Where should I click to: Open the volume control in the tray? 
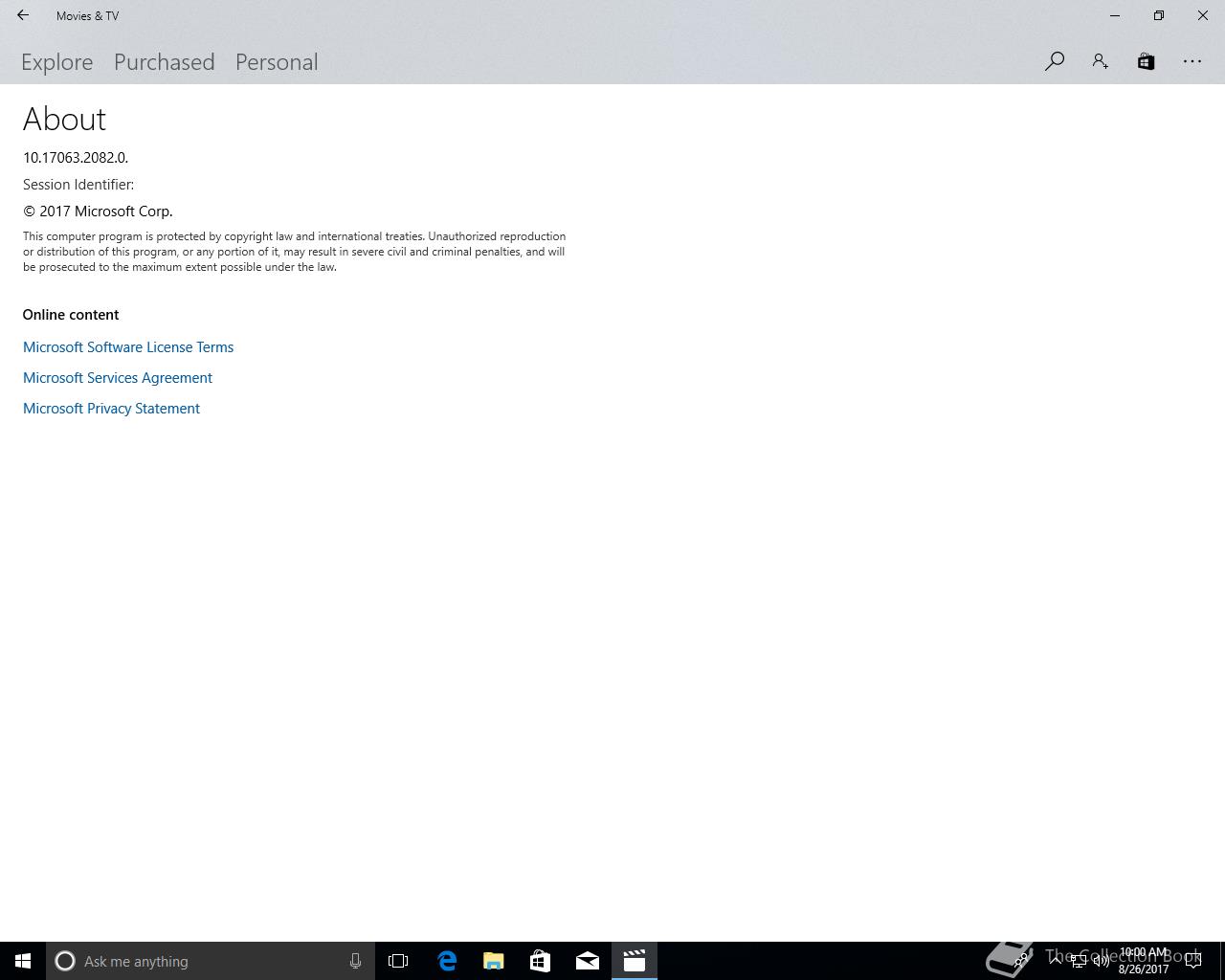pyautogui.click(x=1101, y=961)
